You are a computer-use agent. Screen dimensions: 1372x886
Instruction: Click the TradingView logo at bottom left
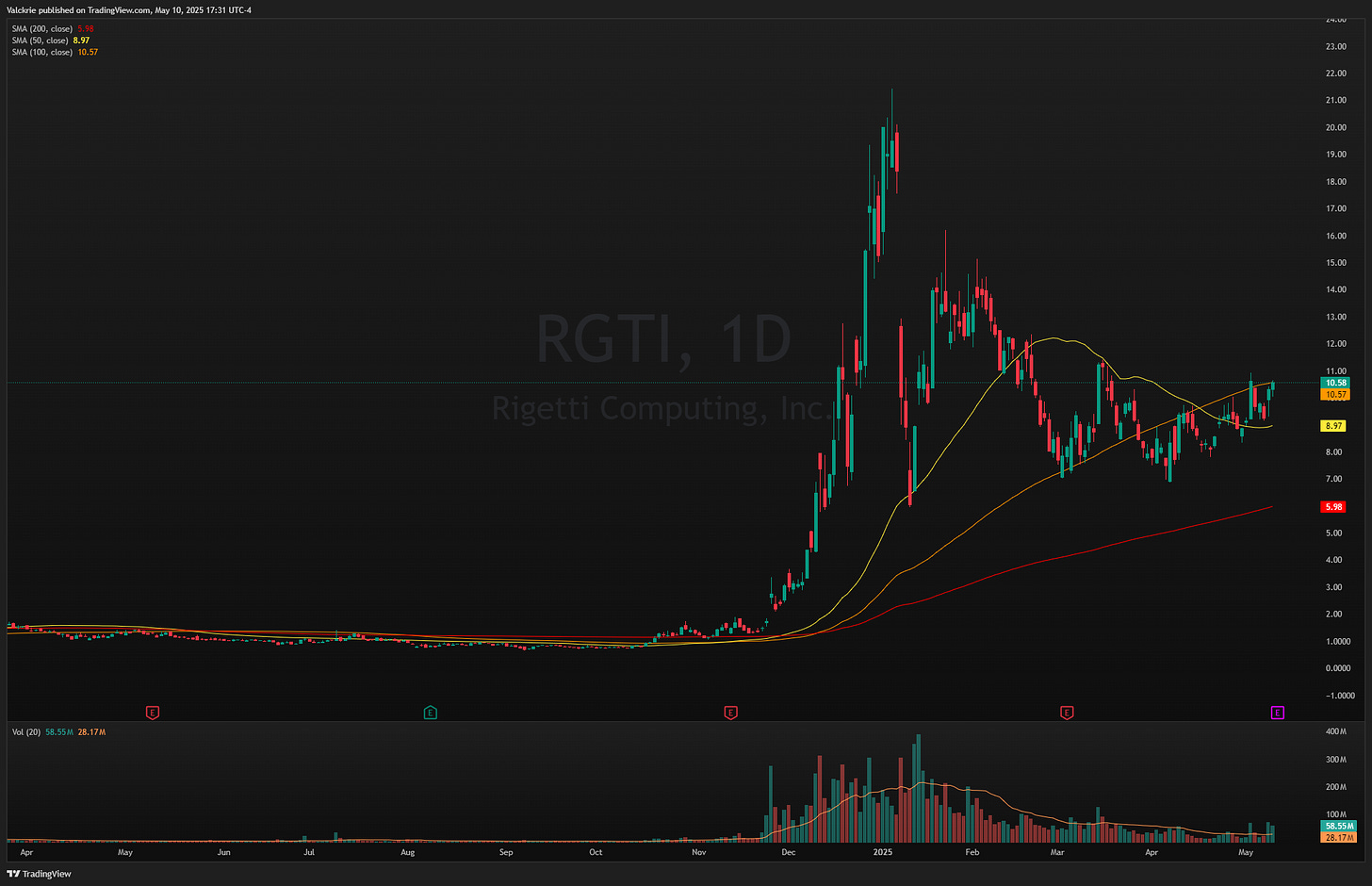click(x=40, y=874)
